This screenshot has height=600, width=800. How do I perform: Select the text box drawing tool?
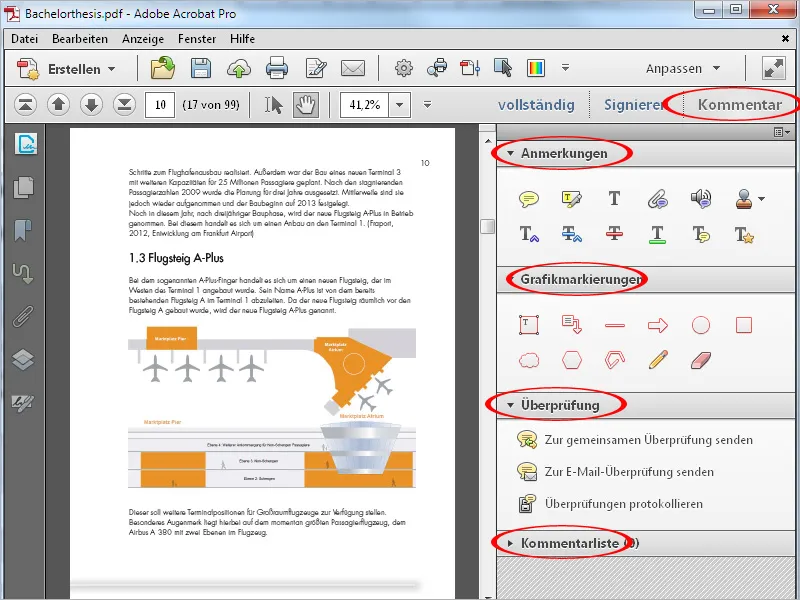pos(529,325)
